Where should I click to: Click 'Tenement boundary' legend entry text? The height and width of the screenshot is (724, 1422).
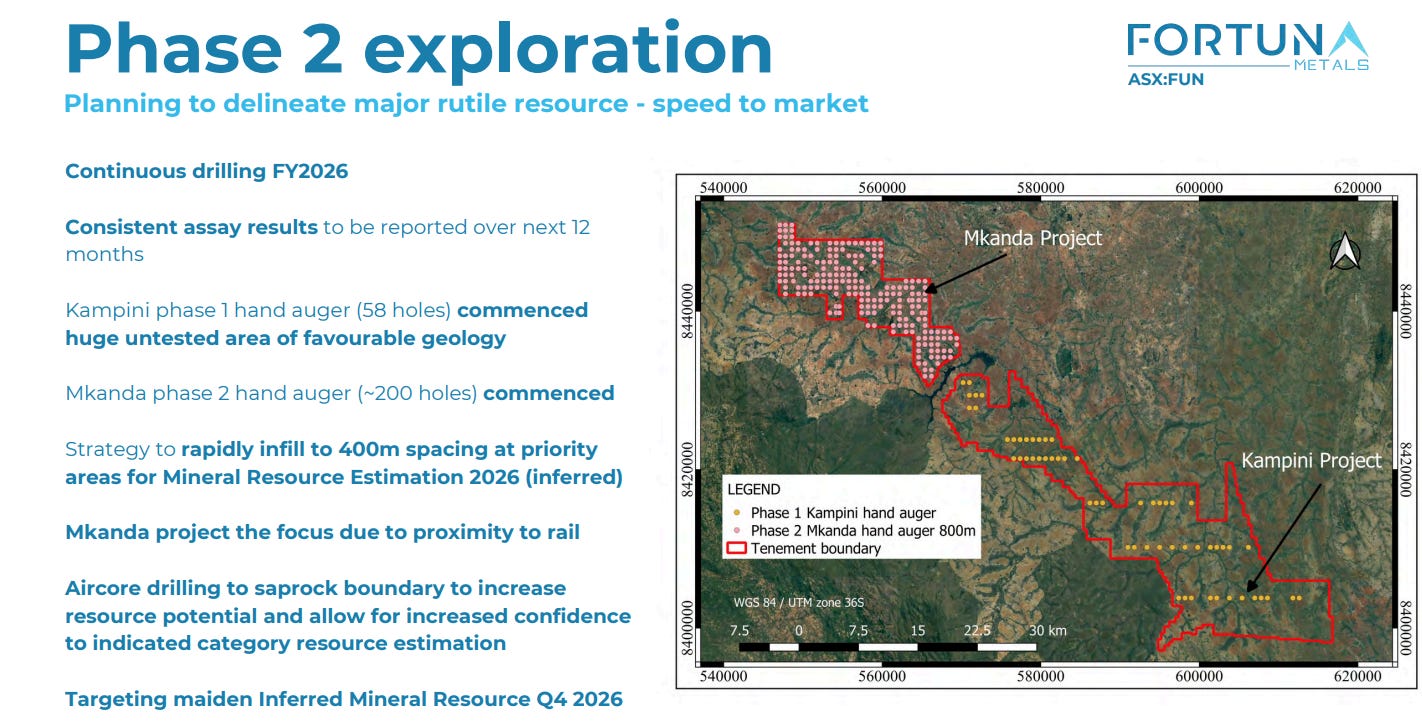pos(816,549)
